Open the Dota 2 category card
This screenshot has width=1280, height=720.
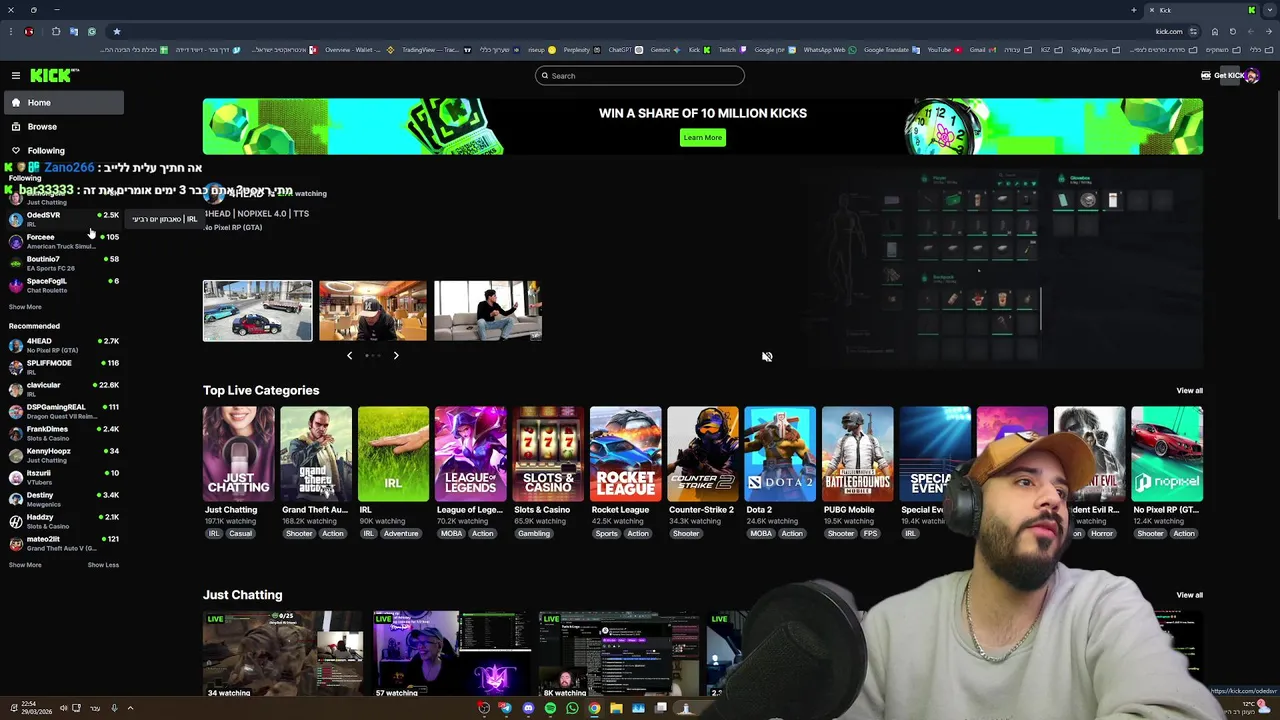[780, 454]
